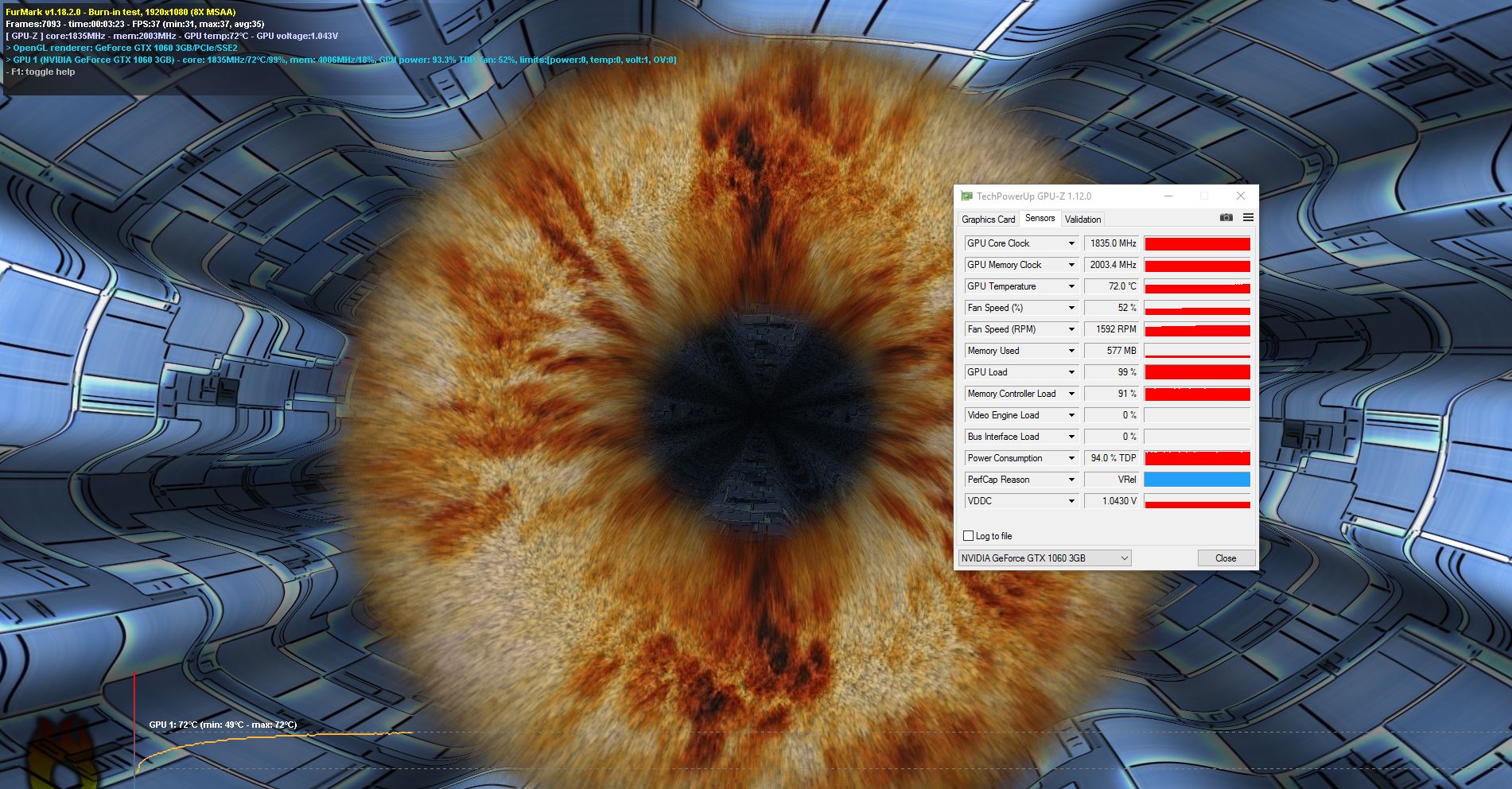
Task: Click the GPU Load red graph
Action: pyautogui.click(x=1197, y=372)
